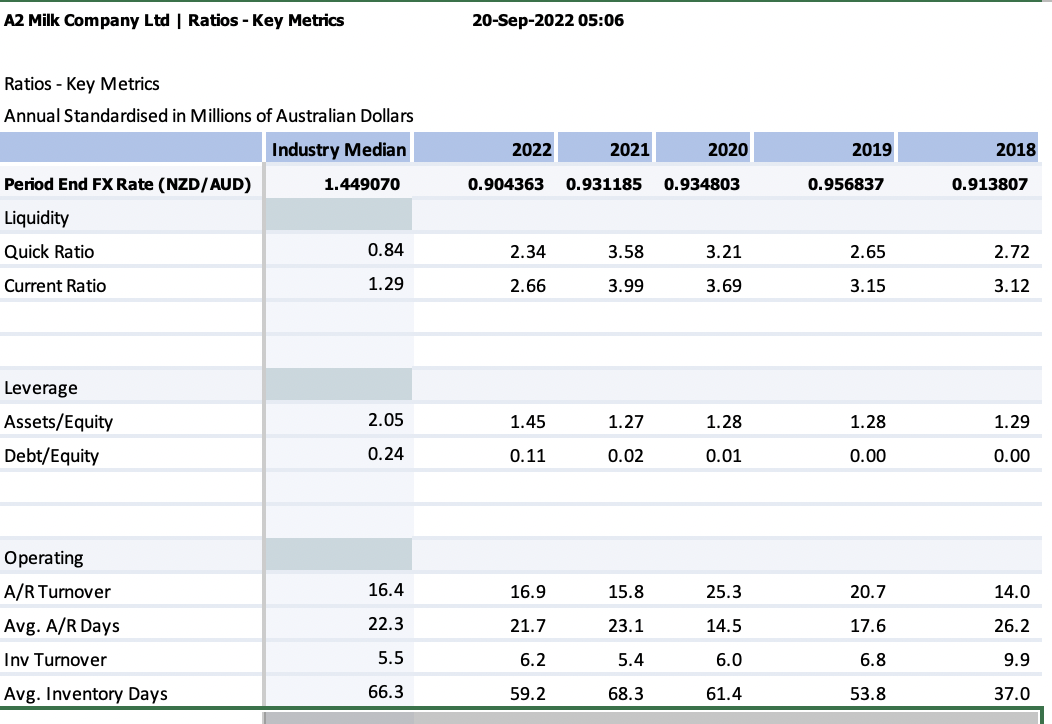Select Assets/Equity 2021 value 1.27

pyautogui.click(x=626, y=422)
